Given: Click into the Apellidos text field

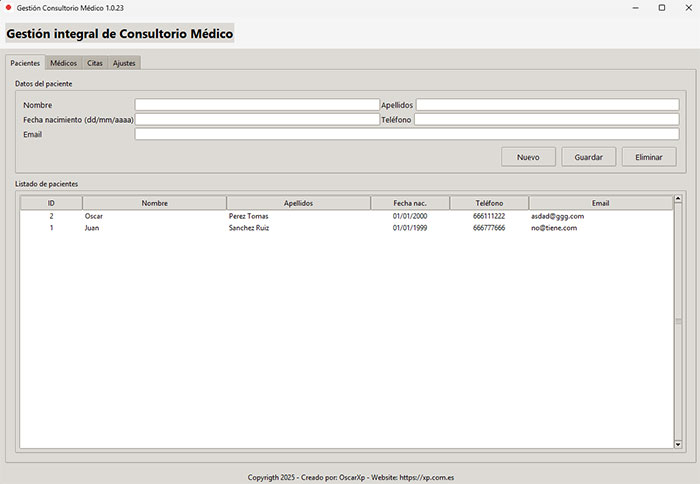Looking at the screenshot, I should click(x=547, y=104).
